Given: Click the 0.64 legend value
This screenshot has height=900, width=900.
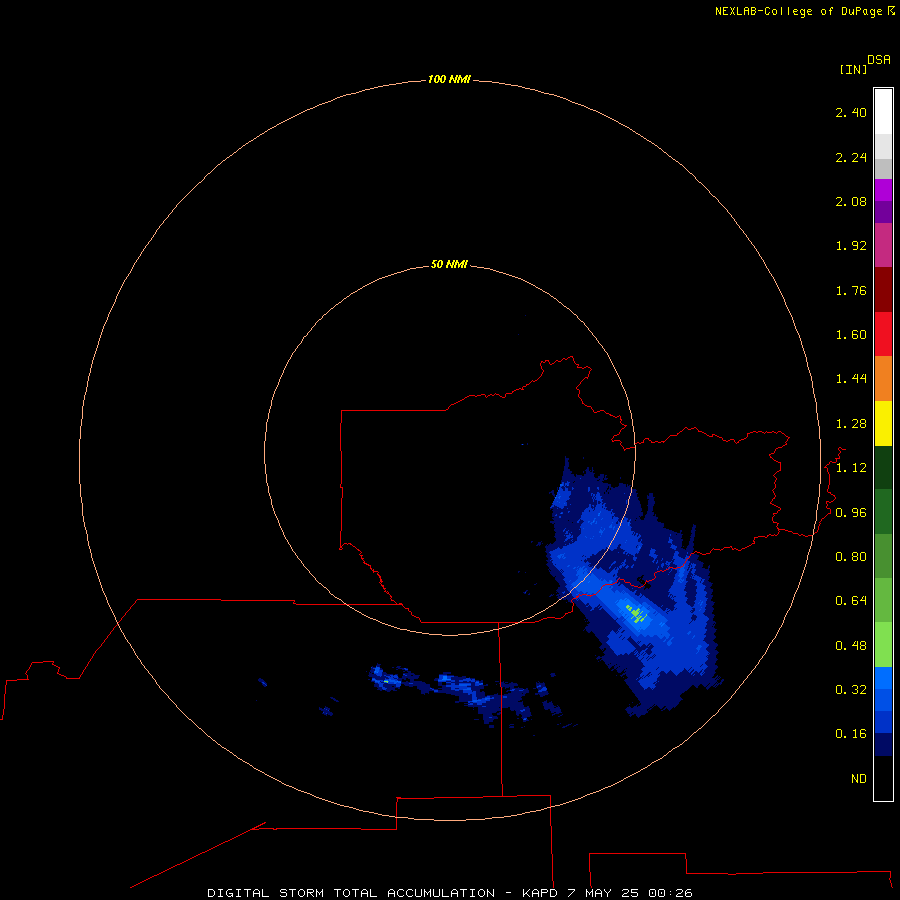Looking at the screenshot, I should coord(851,601).
